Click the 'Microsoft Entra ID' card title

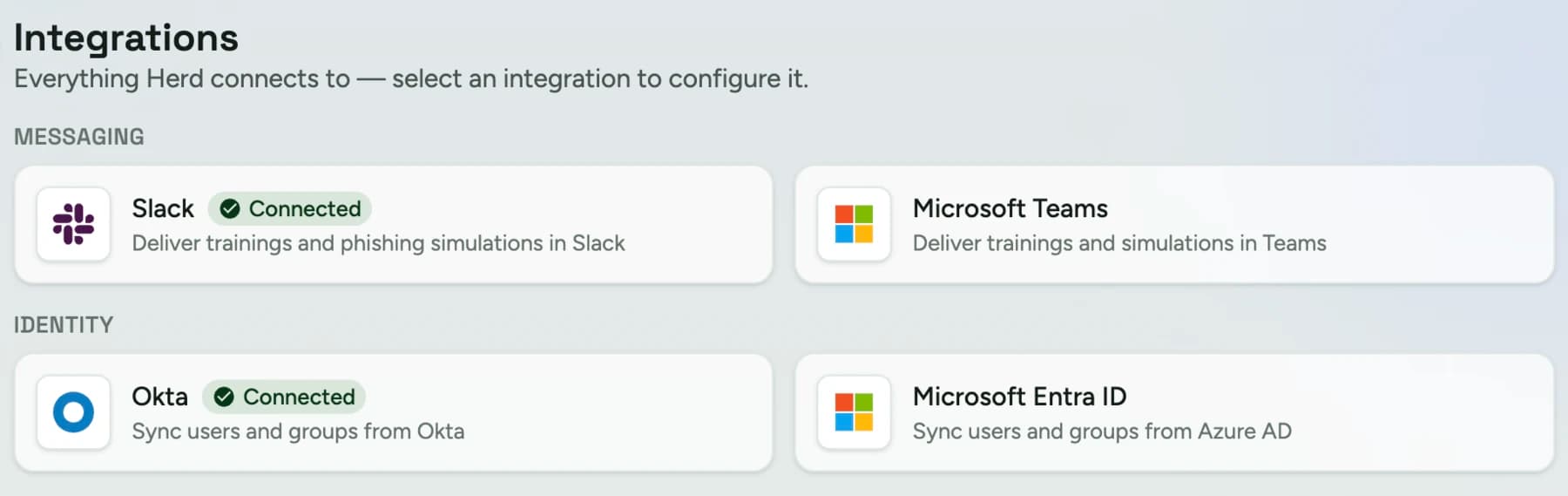(x=1020, y=397)
